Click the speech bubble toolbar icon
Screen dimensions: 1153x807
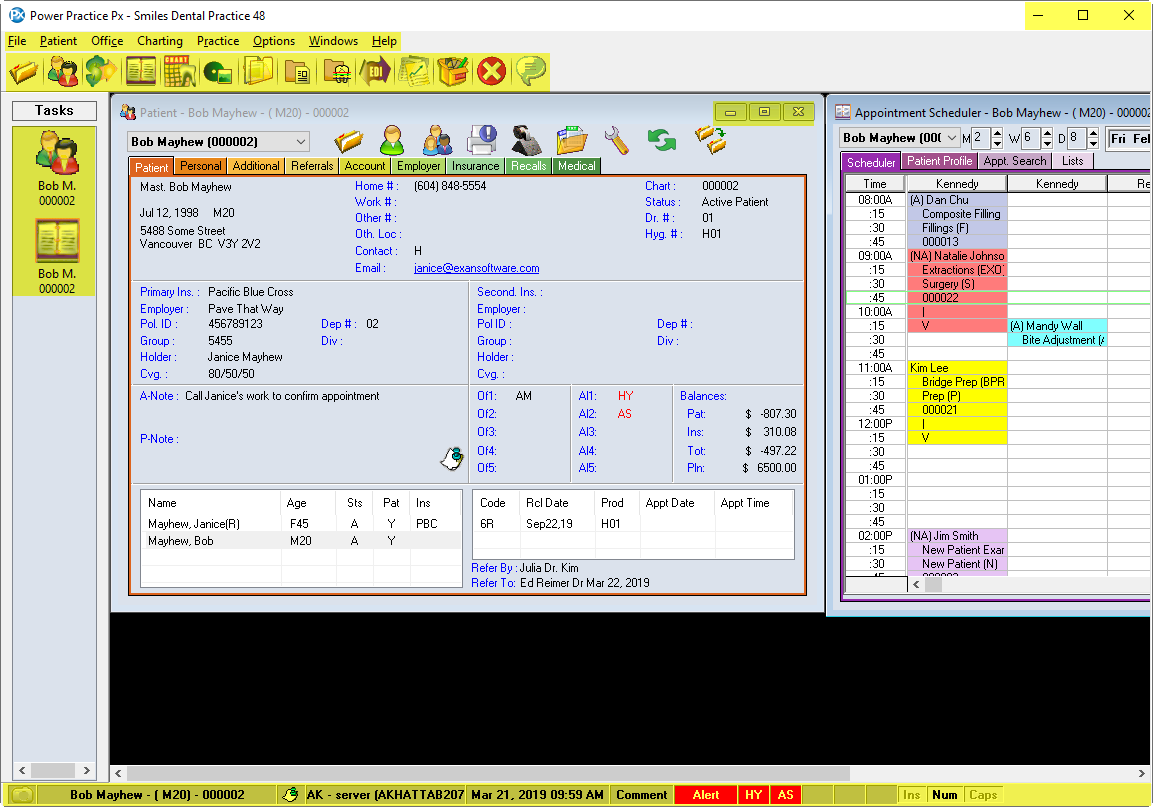click(x=530, y=72)
